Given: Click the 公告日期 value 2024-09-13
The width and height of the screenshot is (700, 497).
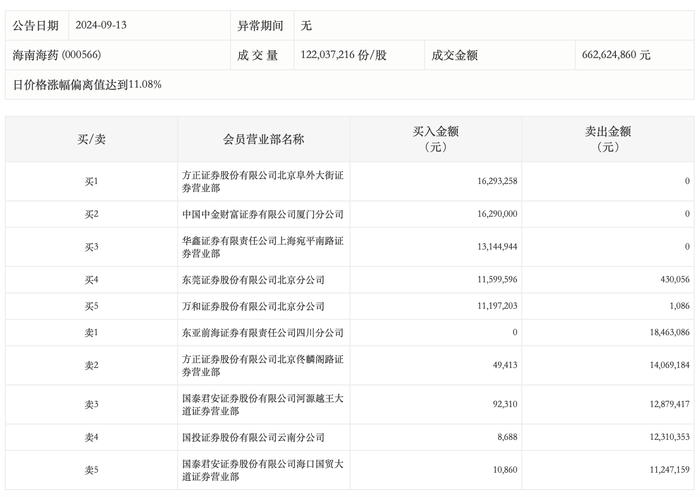Looking at the screenshot, I should point(101,25).
